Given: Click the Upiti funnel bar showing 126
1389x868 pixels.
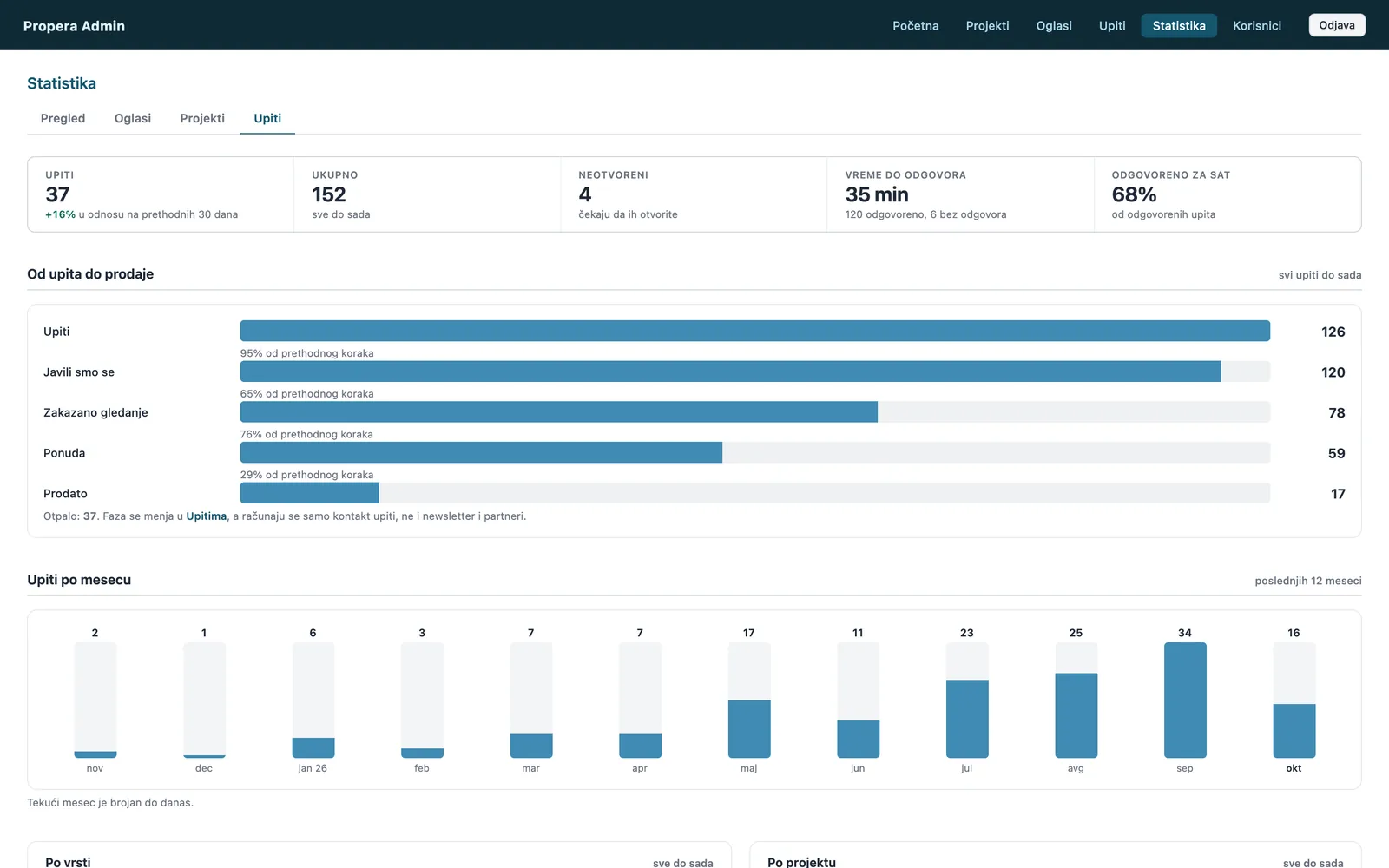Looking at the screenshot, I should [x=755, y=331].
